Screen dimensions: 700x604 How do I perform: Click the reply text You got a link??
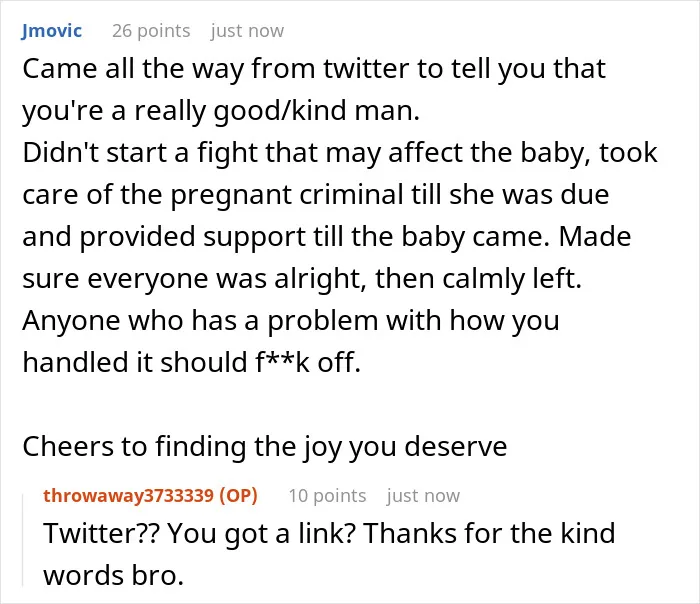coord(261,533)
